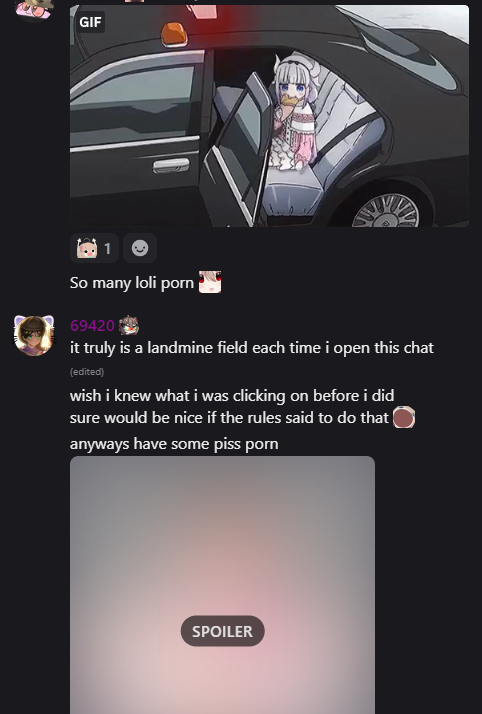
Task: Click the round emoji after 'do that'
Action: pos(404,417)
